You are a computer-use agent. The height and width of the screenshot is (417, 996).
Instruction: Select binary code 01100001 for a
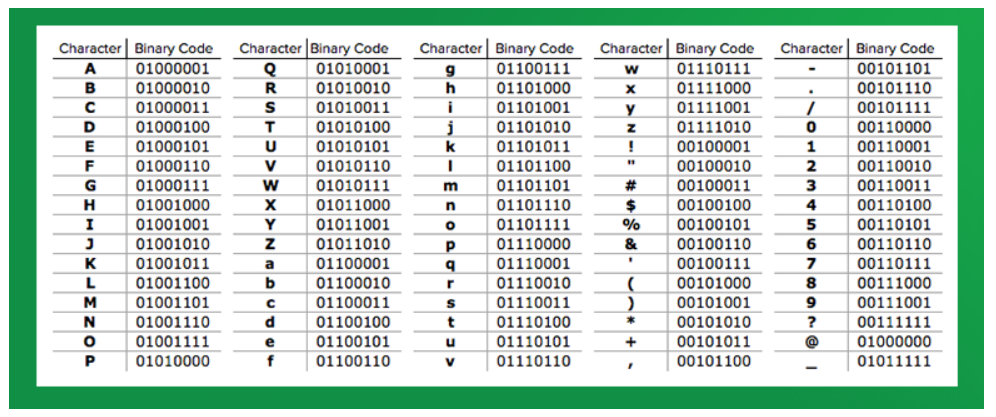point(353,264)
